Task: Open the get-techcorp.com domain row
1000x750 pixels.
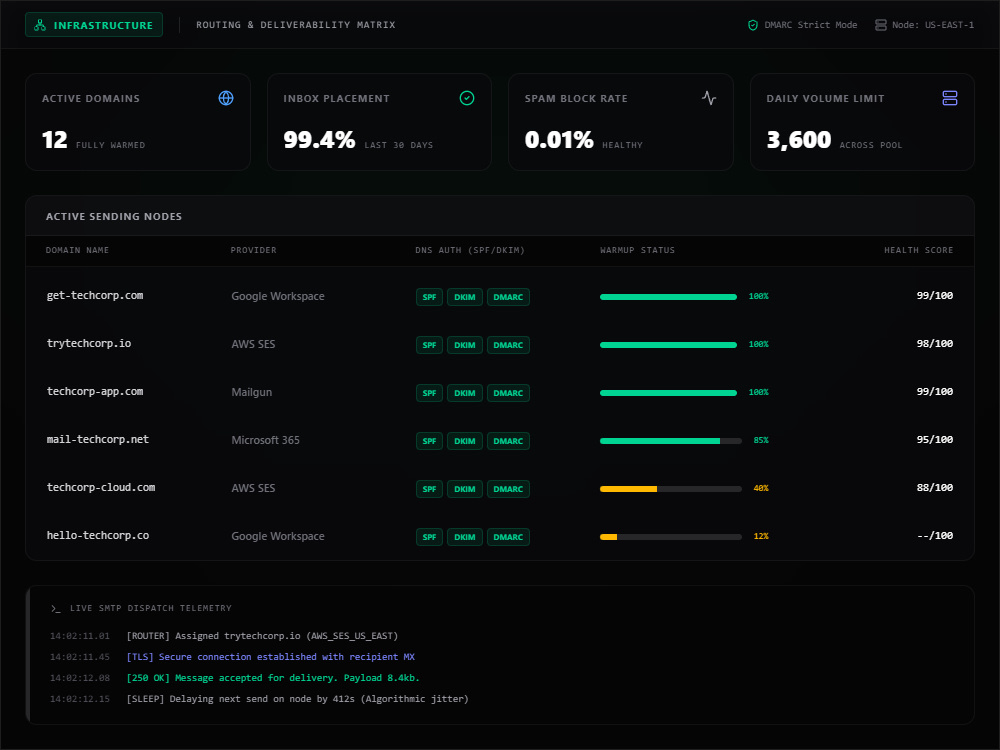Action: 500,296
